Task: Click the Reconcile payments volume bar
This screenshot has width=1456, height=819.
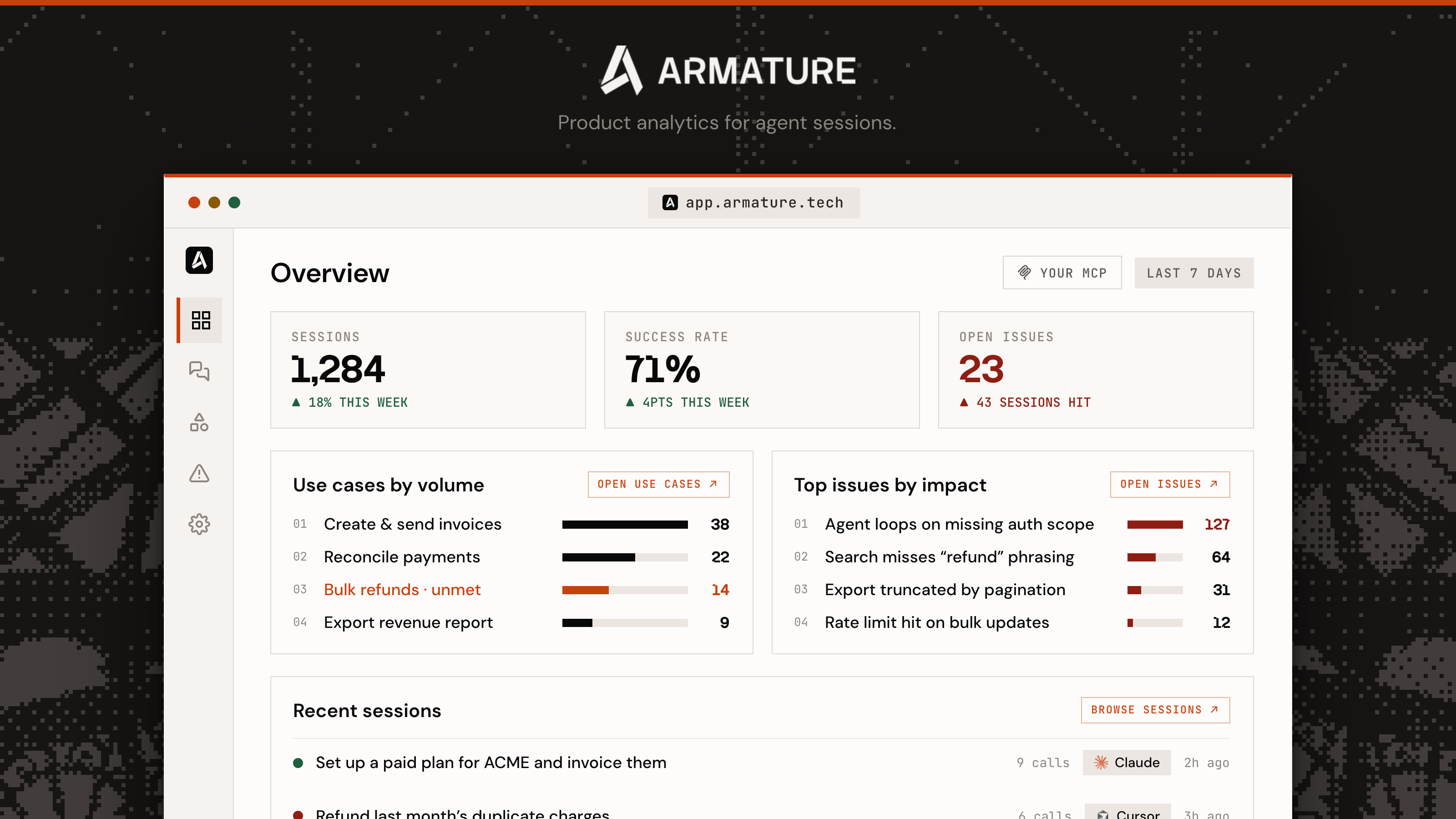Action: [x=625, y=557]
